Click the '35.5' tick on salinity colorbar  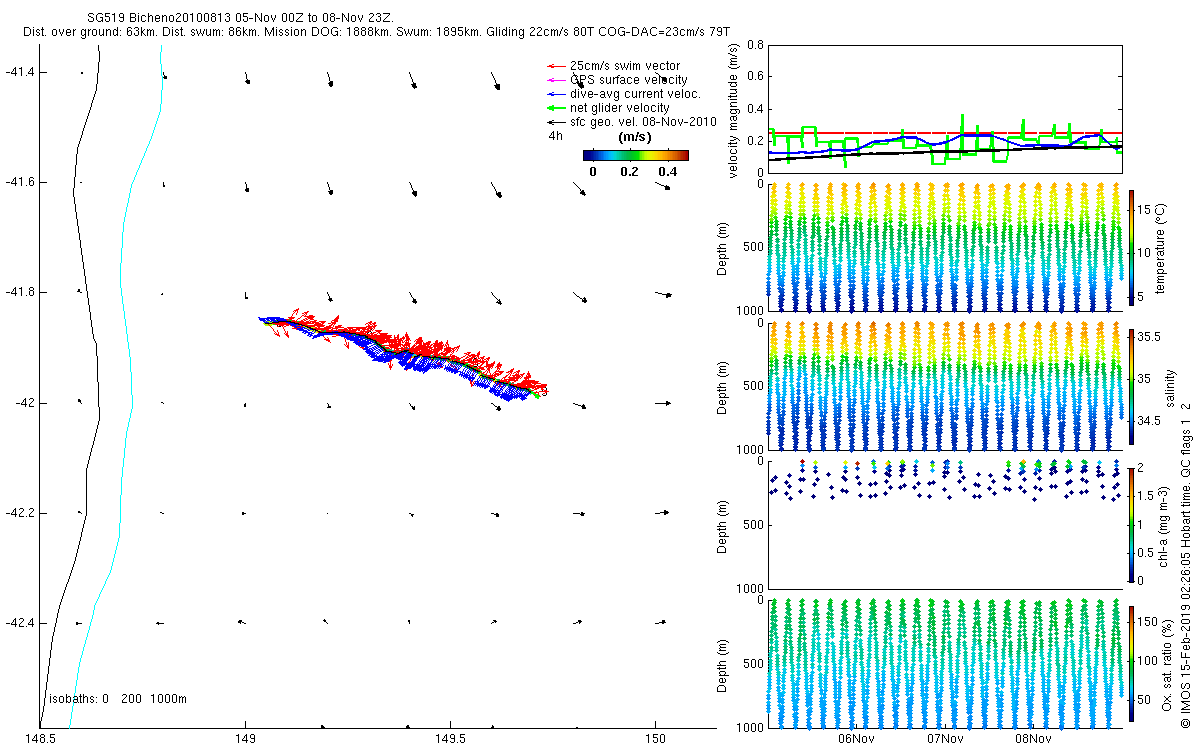(1150, 338)
